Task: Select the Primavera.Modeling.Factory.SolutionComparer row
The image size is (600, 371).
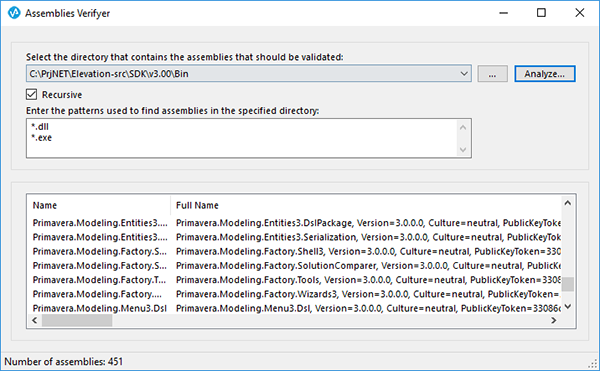Action: click(295, 265)
